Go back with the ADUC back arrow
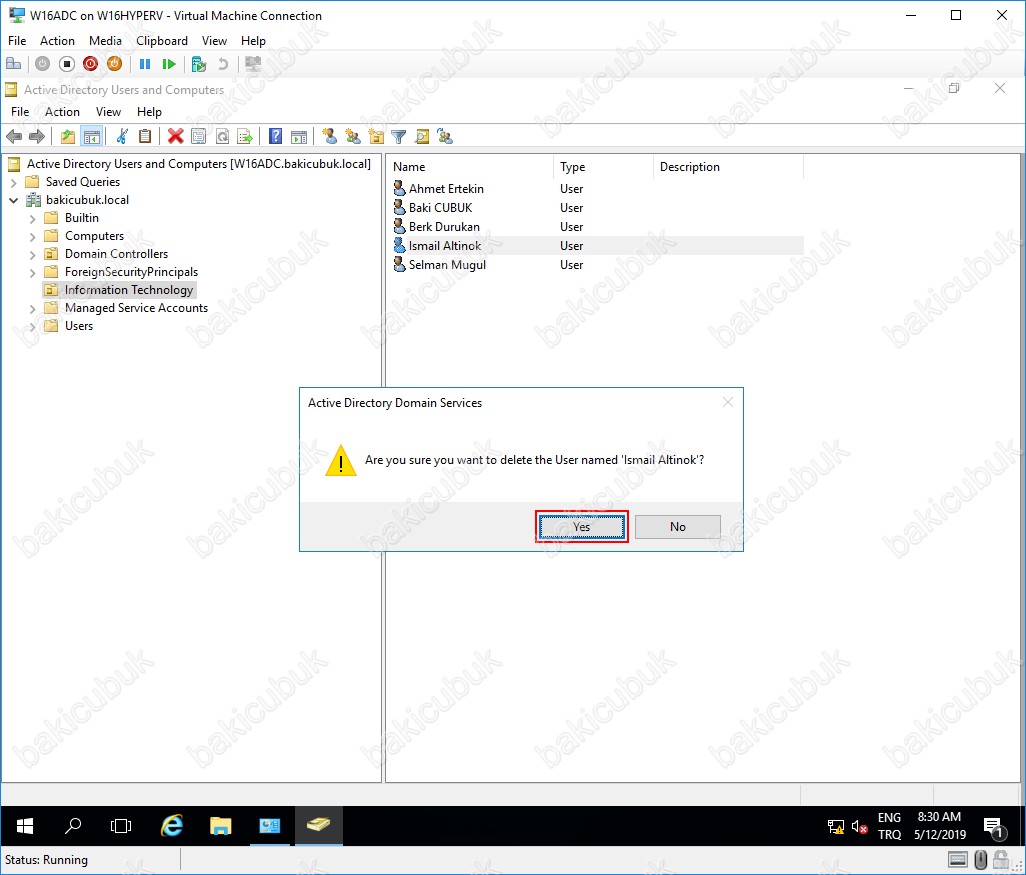The width and height of the screenshot is (1026, 875). click(x=14, y=136)
